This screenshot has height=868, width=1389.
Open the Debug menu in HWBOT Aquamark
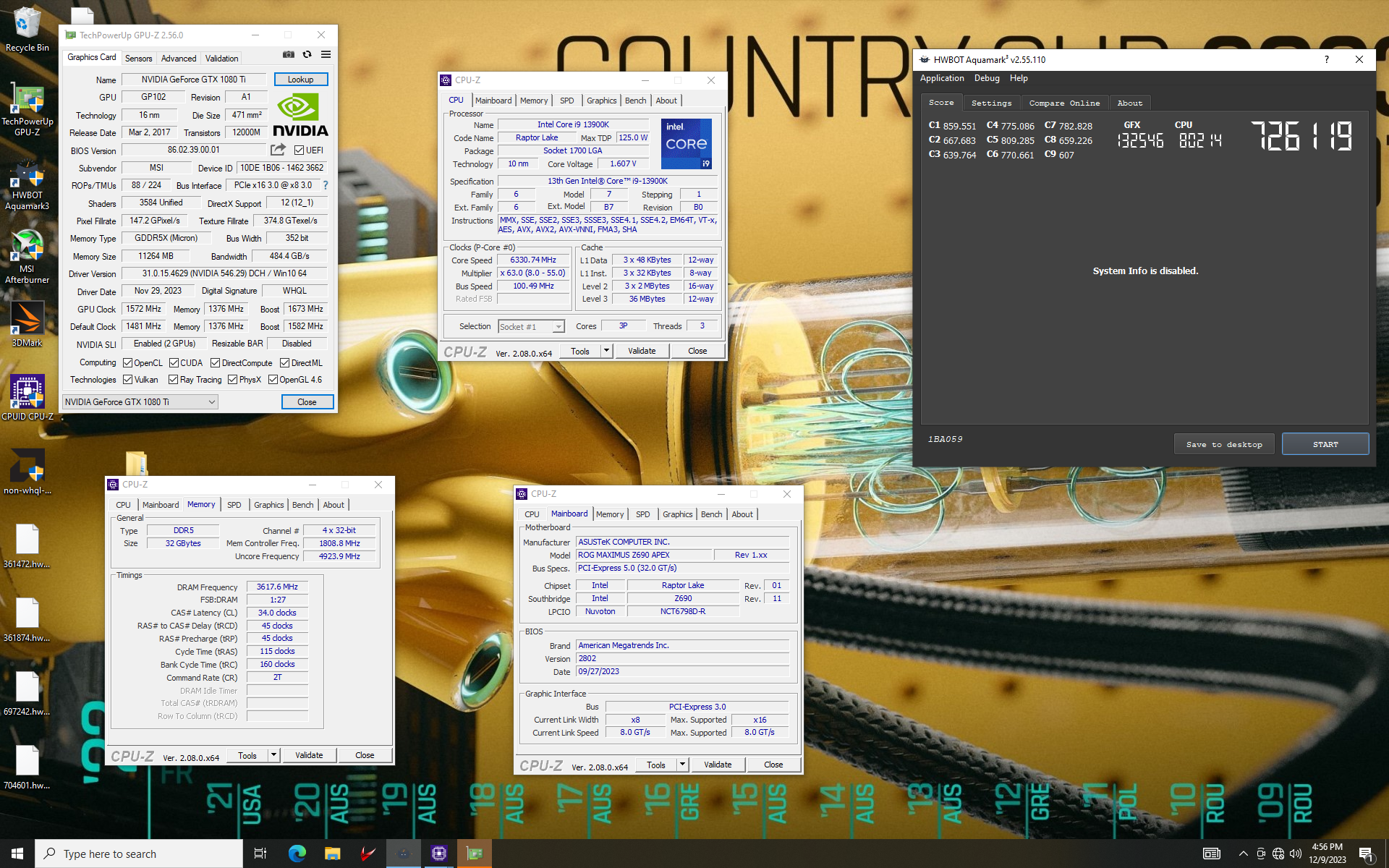pyautogui.click(x=986, y=78)
